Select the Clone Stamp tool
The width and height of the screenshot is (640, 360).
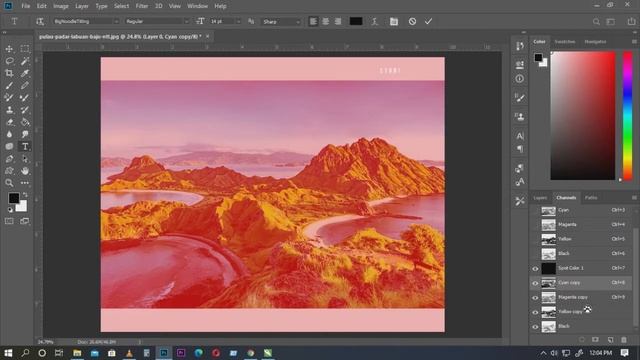[x=9, y=110]
